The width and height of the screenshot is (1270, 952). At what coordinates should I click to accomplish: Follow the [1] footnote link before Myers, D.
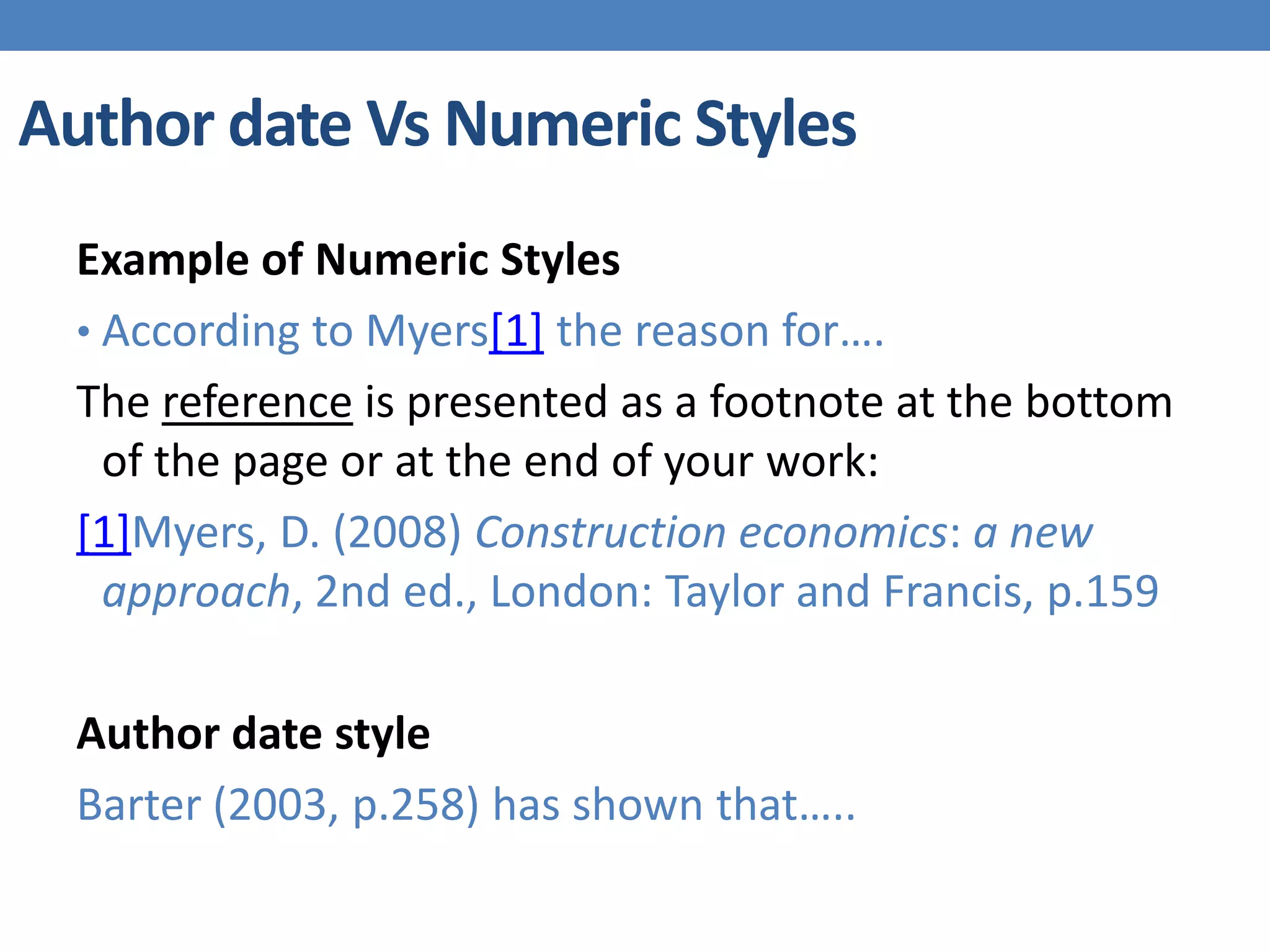point(104,533)
